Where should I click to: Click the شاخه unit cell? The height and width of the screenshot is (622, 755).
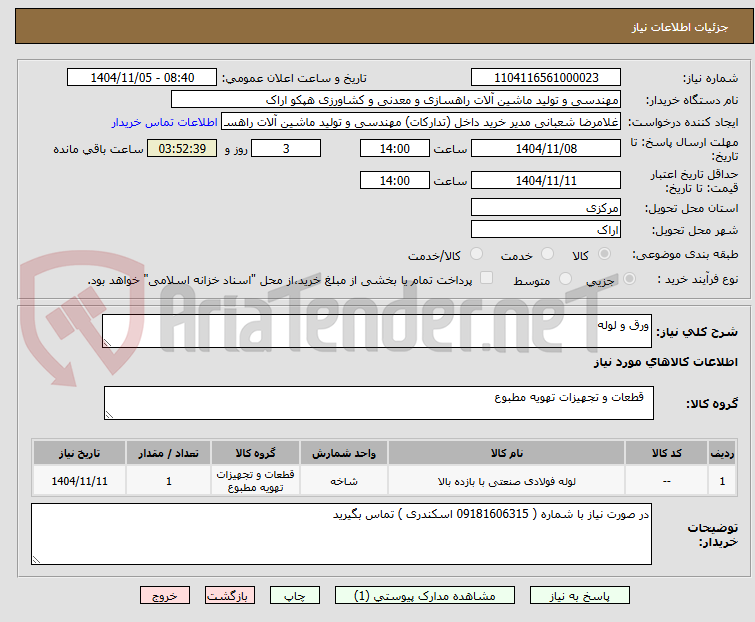coord(344,481)
